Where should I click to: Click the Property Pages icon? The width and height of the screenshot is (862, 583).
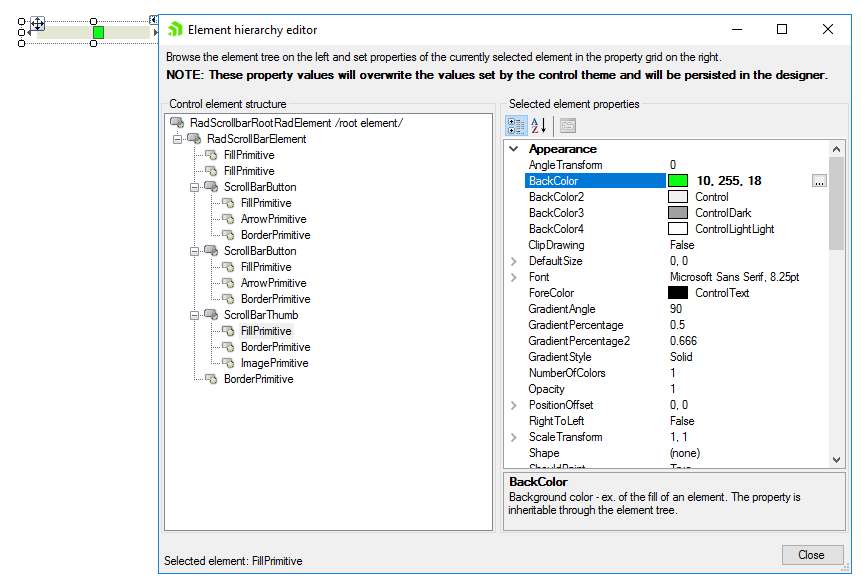point(568,125)
